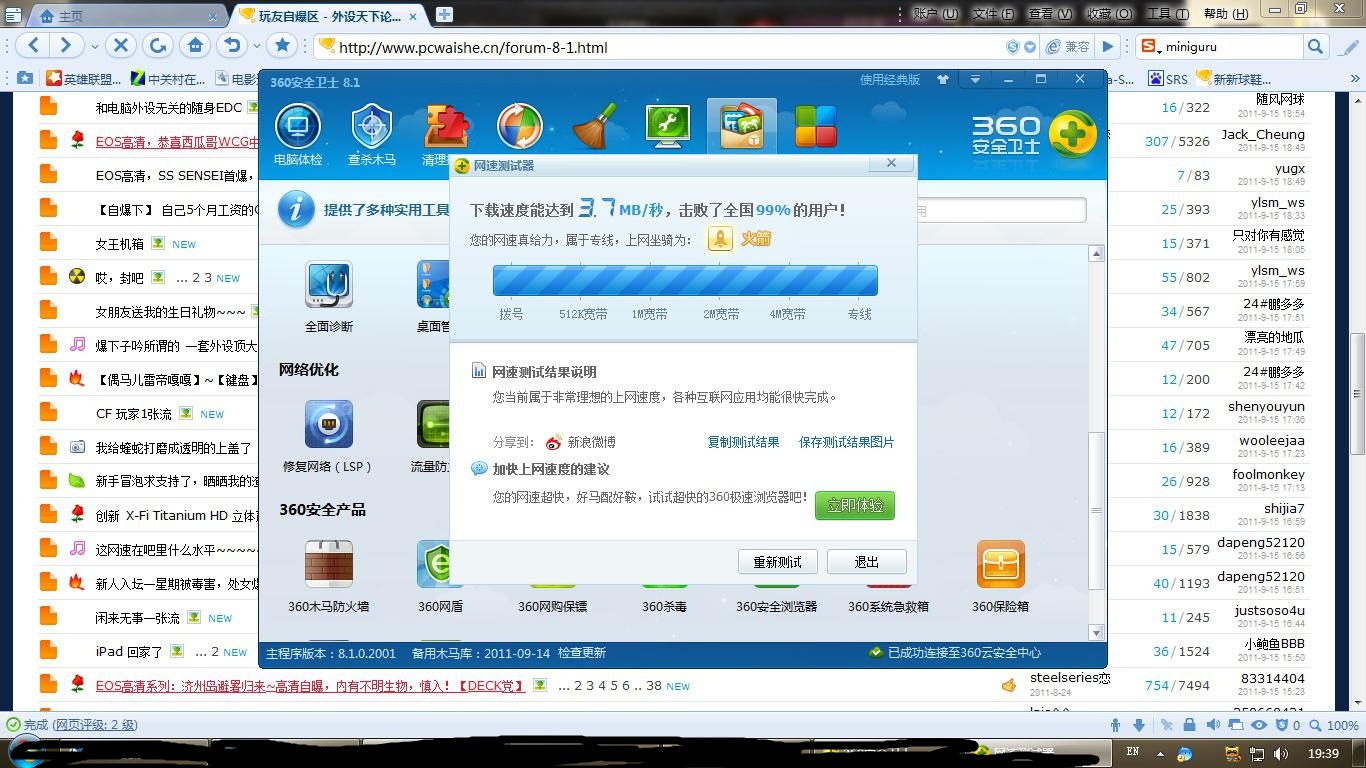Toggle the lock icon in status bar

pyautogui.click(x=1189, y=725)
